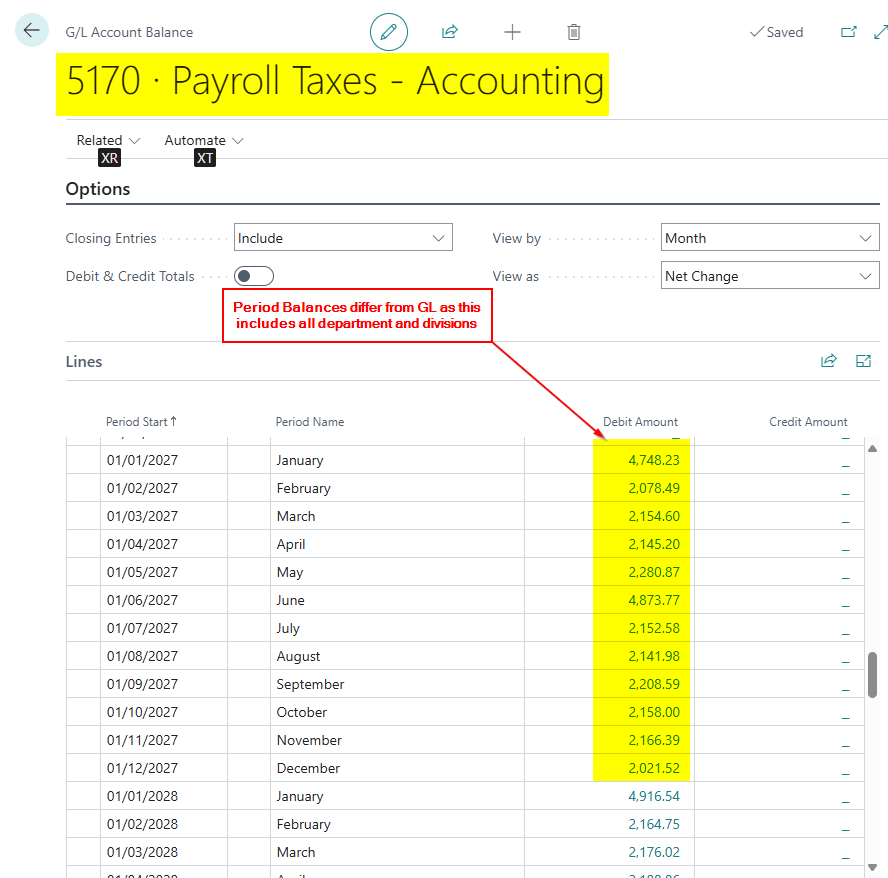The width and height of the screenshot is (888, 878).
Task: Open page in new window icon
Action: coord(848,32)
